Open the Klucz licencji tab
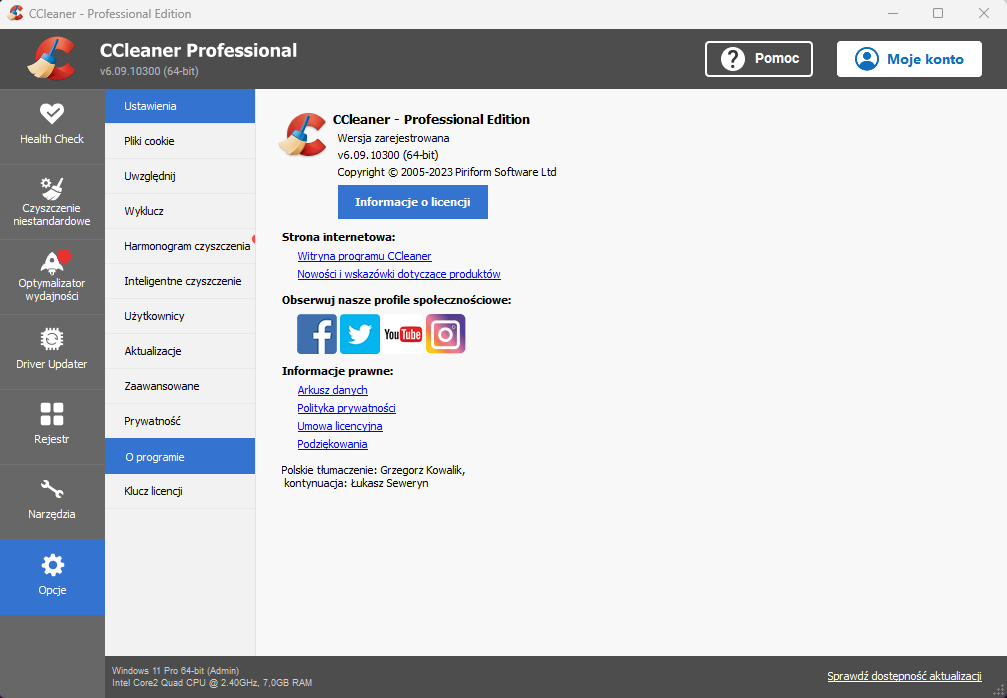This screenshot has height=698, width=1007. pyautogui.click(x=180, y=491)
